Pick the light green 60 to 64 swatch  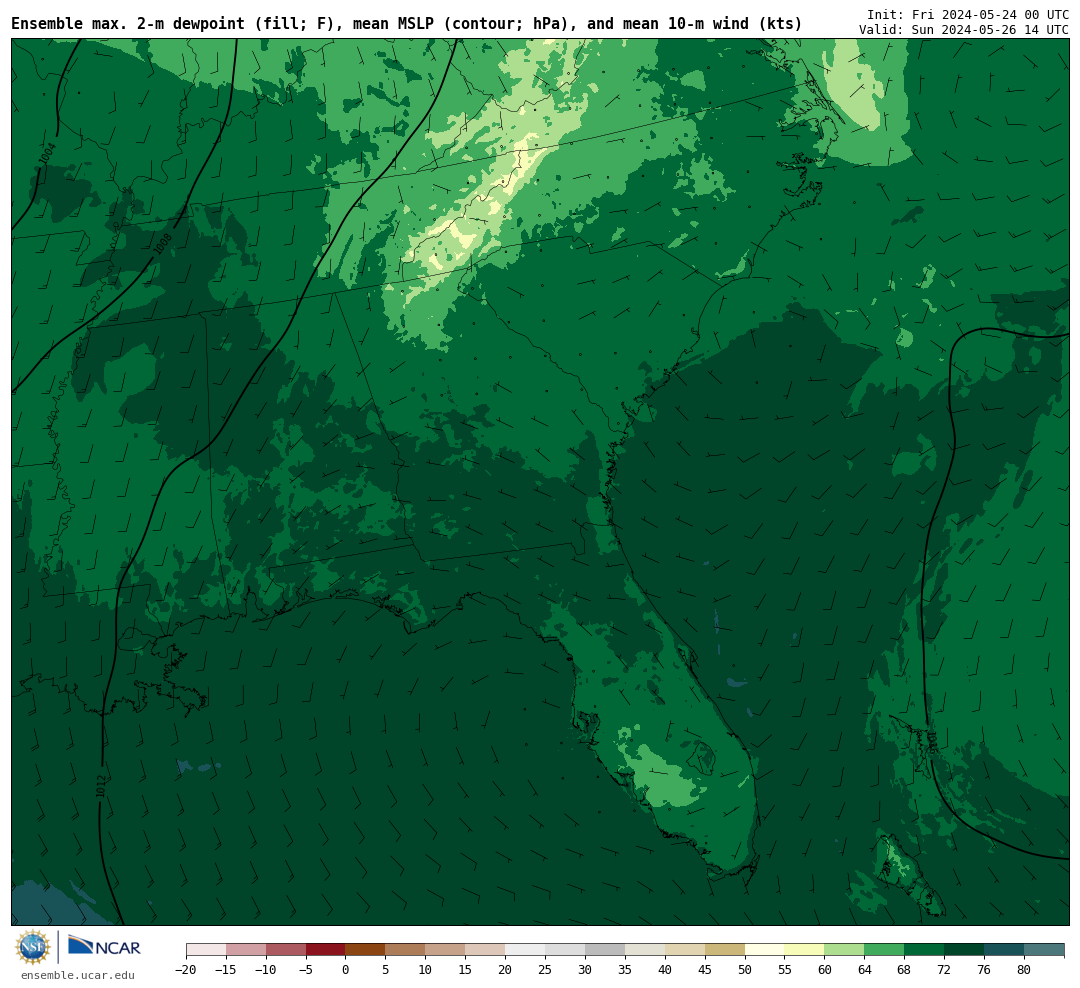point(844,949)
